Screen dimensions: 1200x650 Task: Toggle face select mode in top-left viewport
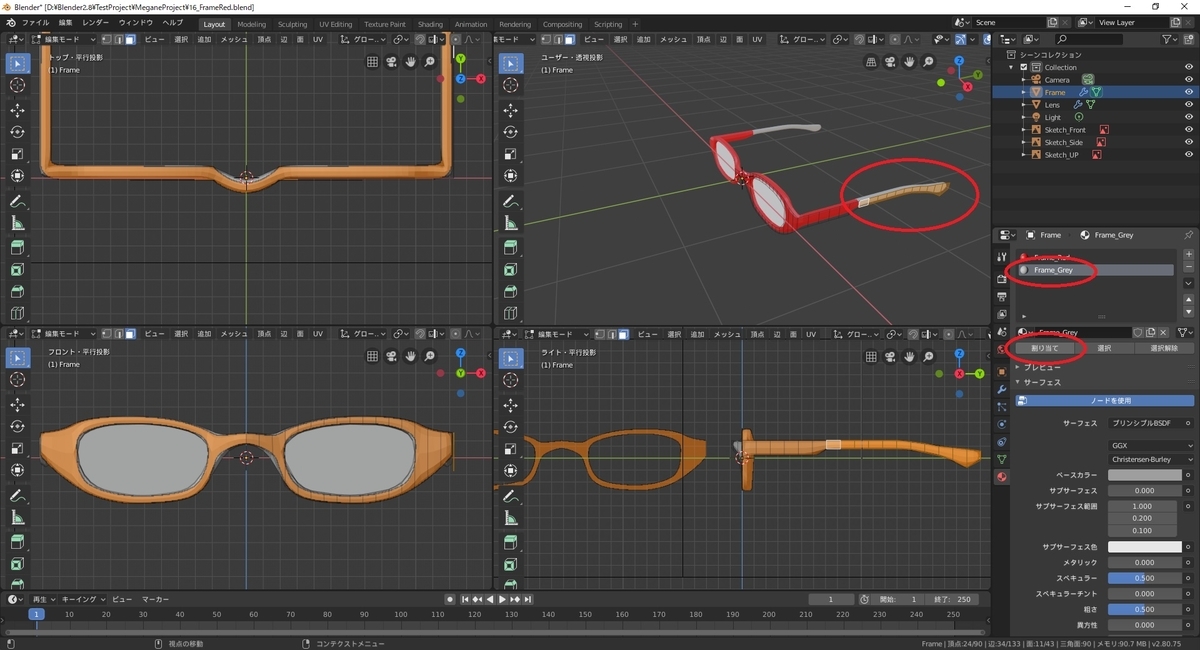[131, 39]
